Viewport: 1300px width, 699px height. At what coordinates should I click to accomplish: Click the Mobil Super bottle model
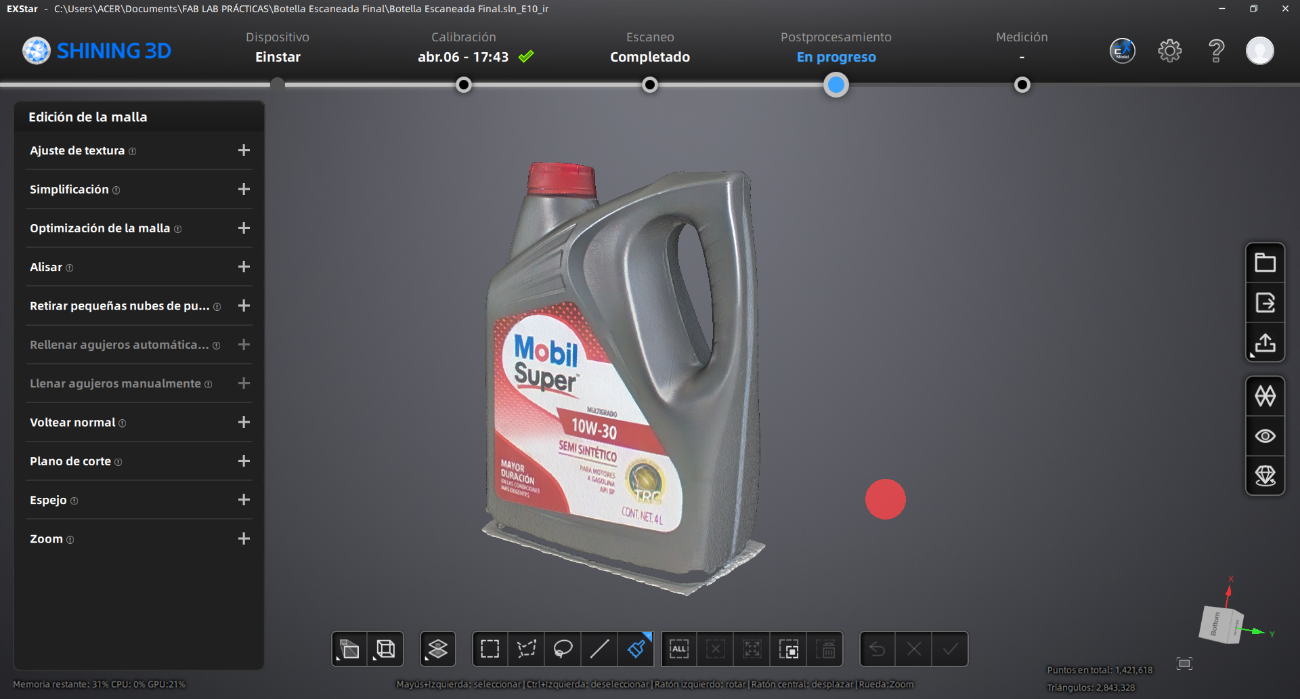(625, 380)
